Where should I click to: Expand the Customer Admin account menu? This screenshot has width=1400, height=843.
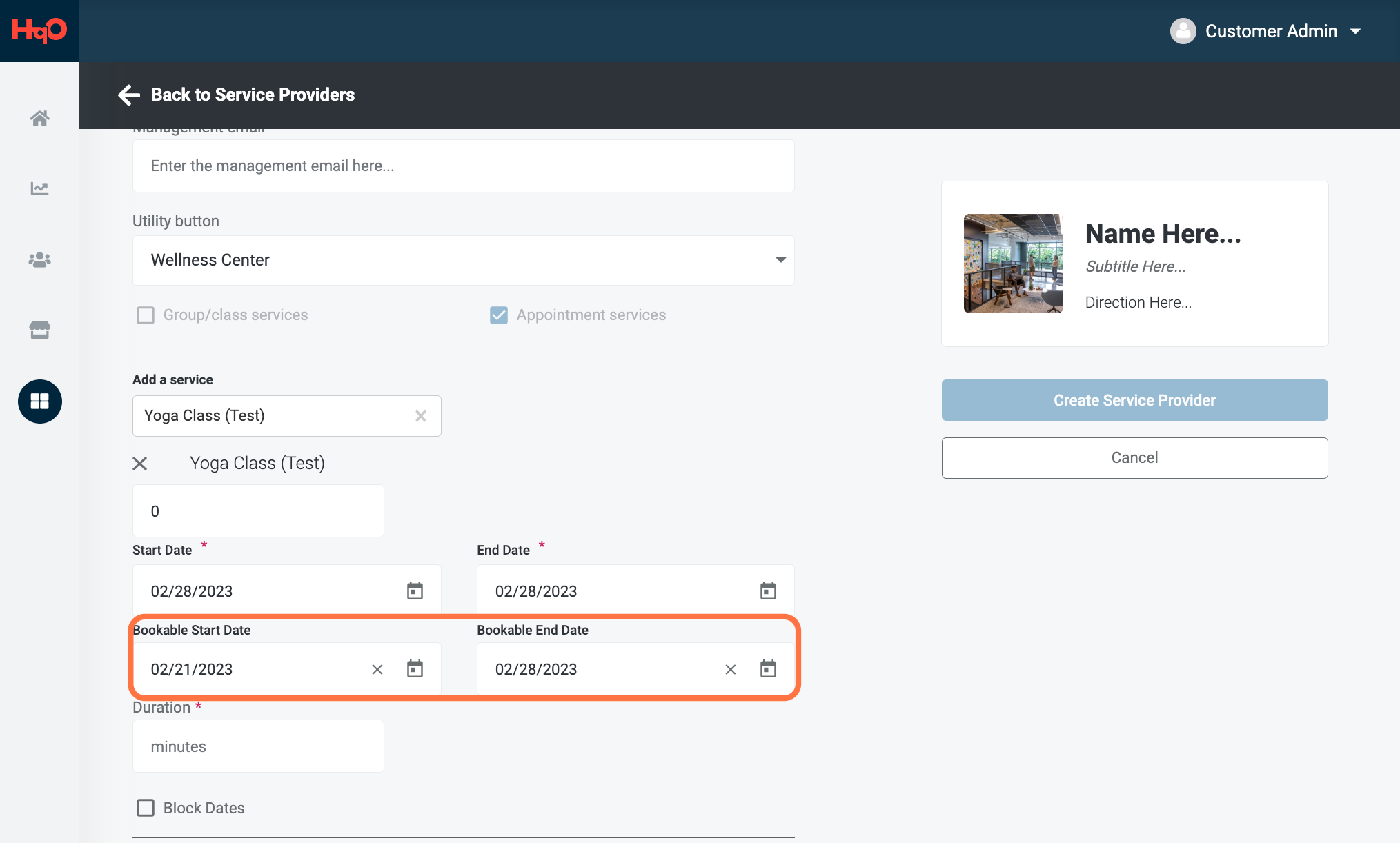[x=1355, y=31]
